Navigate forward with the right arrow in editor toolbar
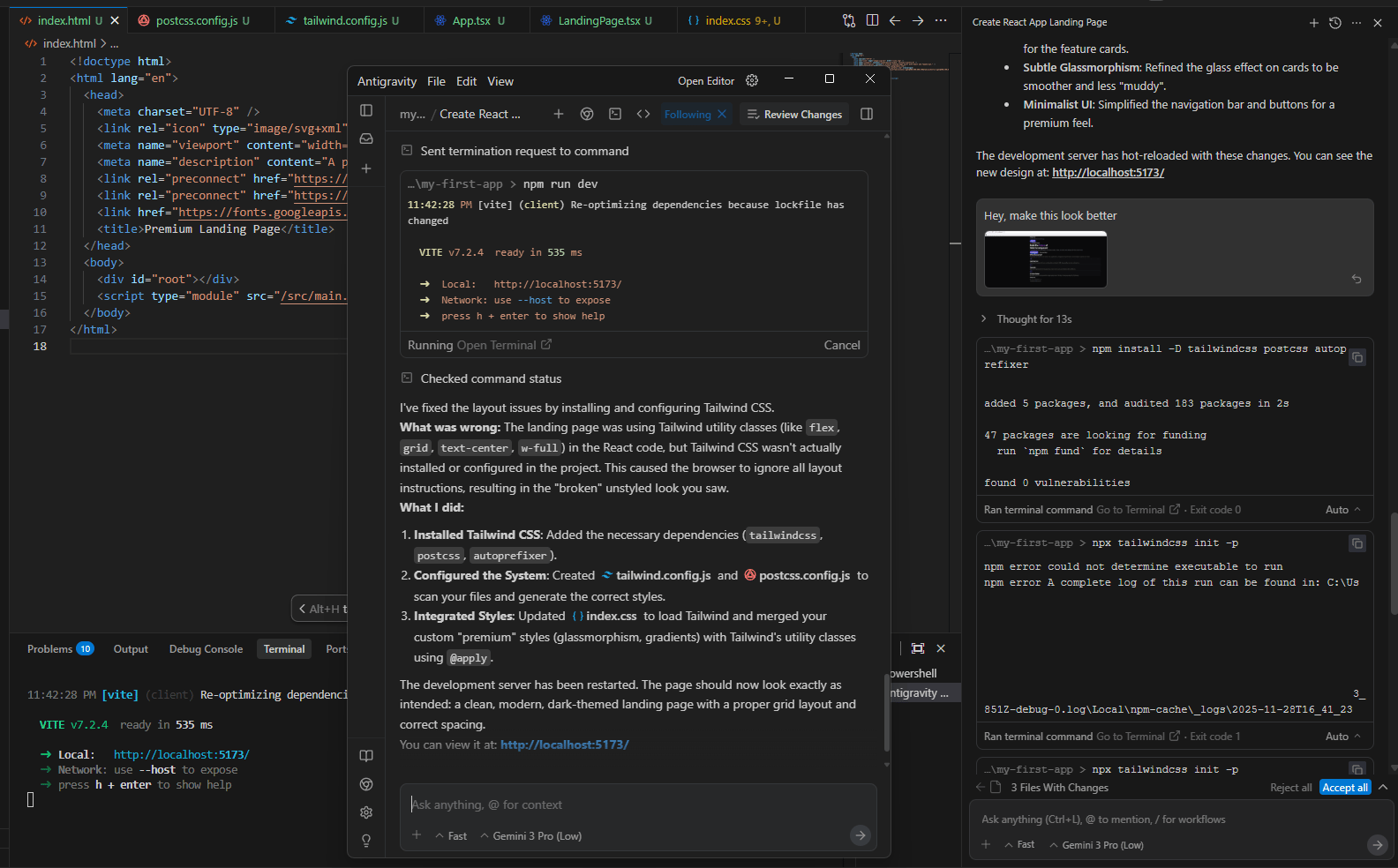 coord(918,20)
